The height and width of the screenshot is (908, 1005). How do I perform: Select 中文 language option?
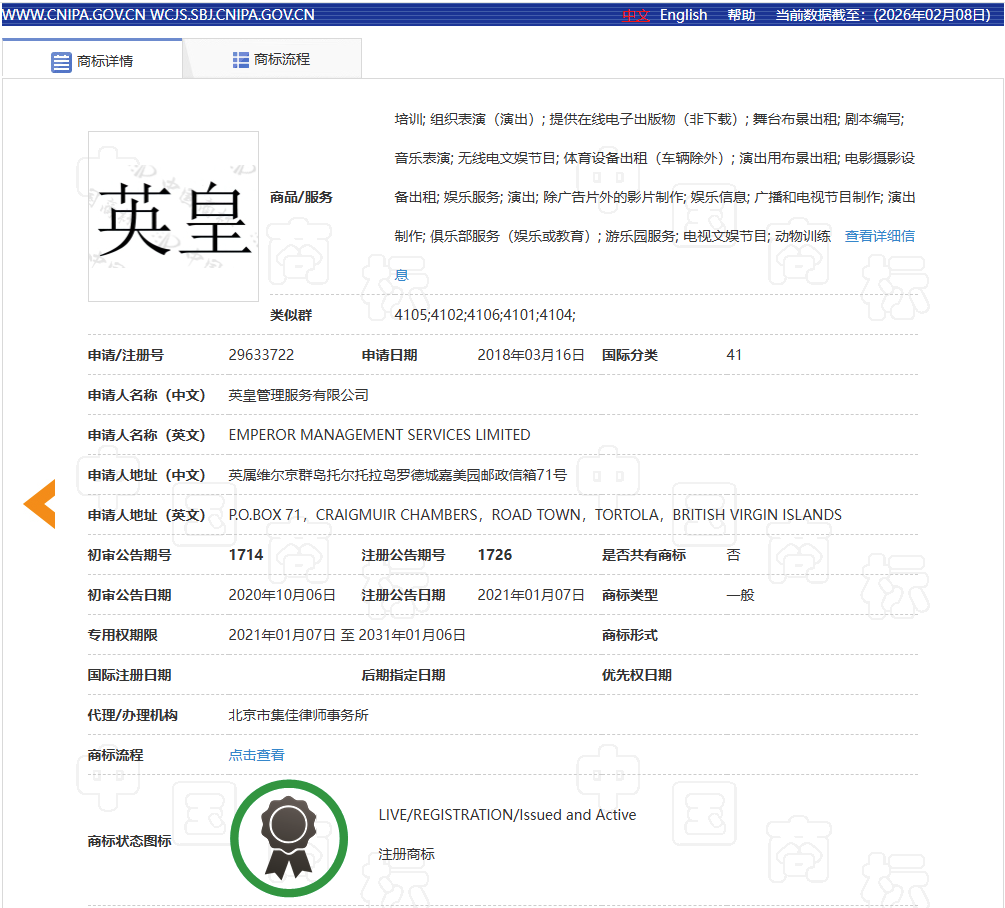pos(636,15)
